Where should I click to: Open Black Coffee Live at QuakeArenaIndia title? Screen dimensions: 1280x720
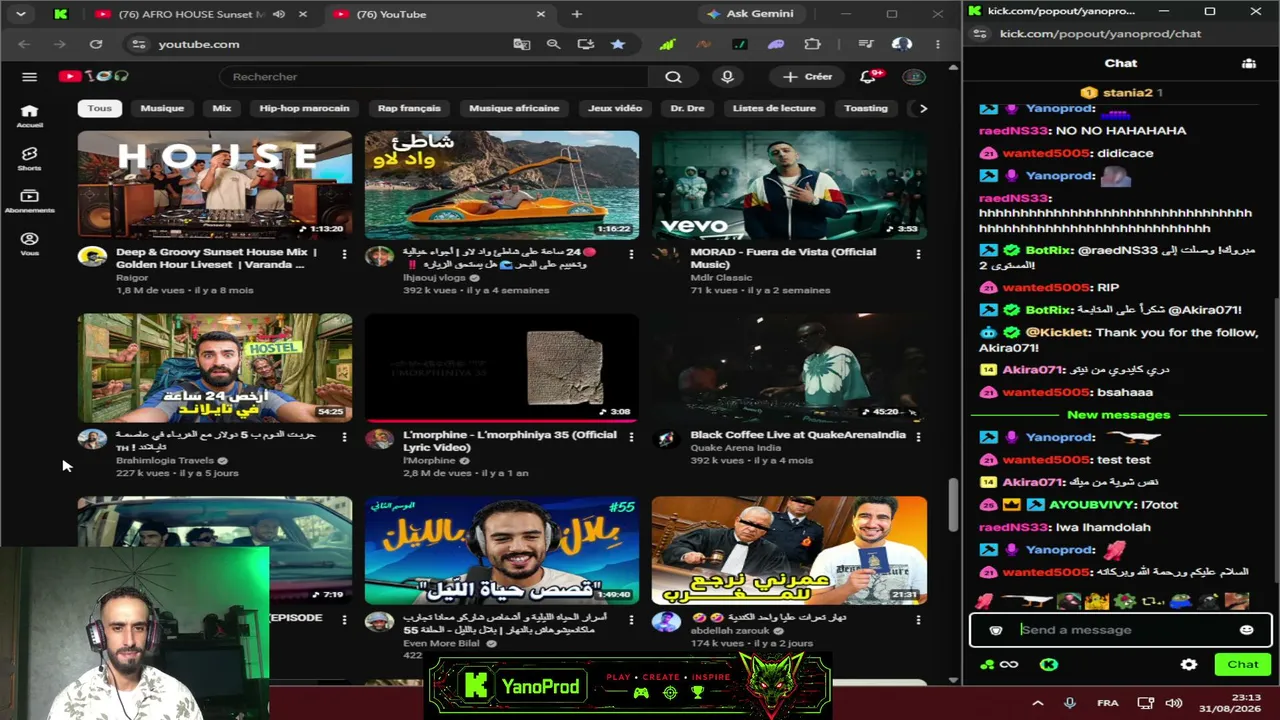coord(797,435)
